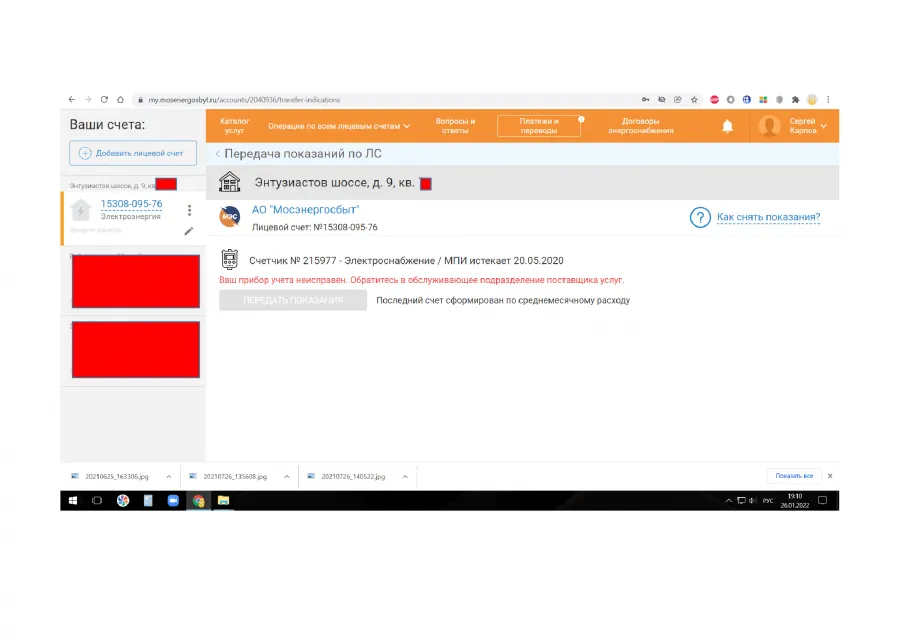Image resolution: width=900 pixels, height=636 pixels.
Task: Open Договоры энергоснабжения section
Action: (641, 126)
